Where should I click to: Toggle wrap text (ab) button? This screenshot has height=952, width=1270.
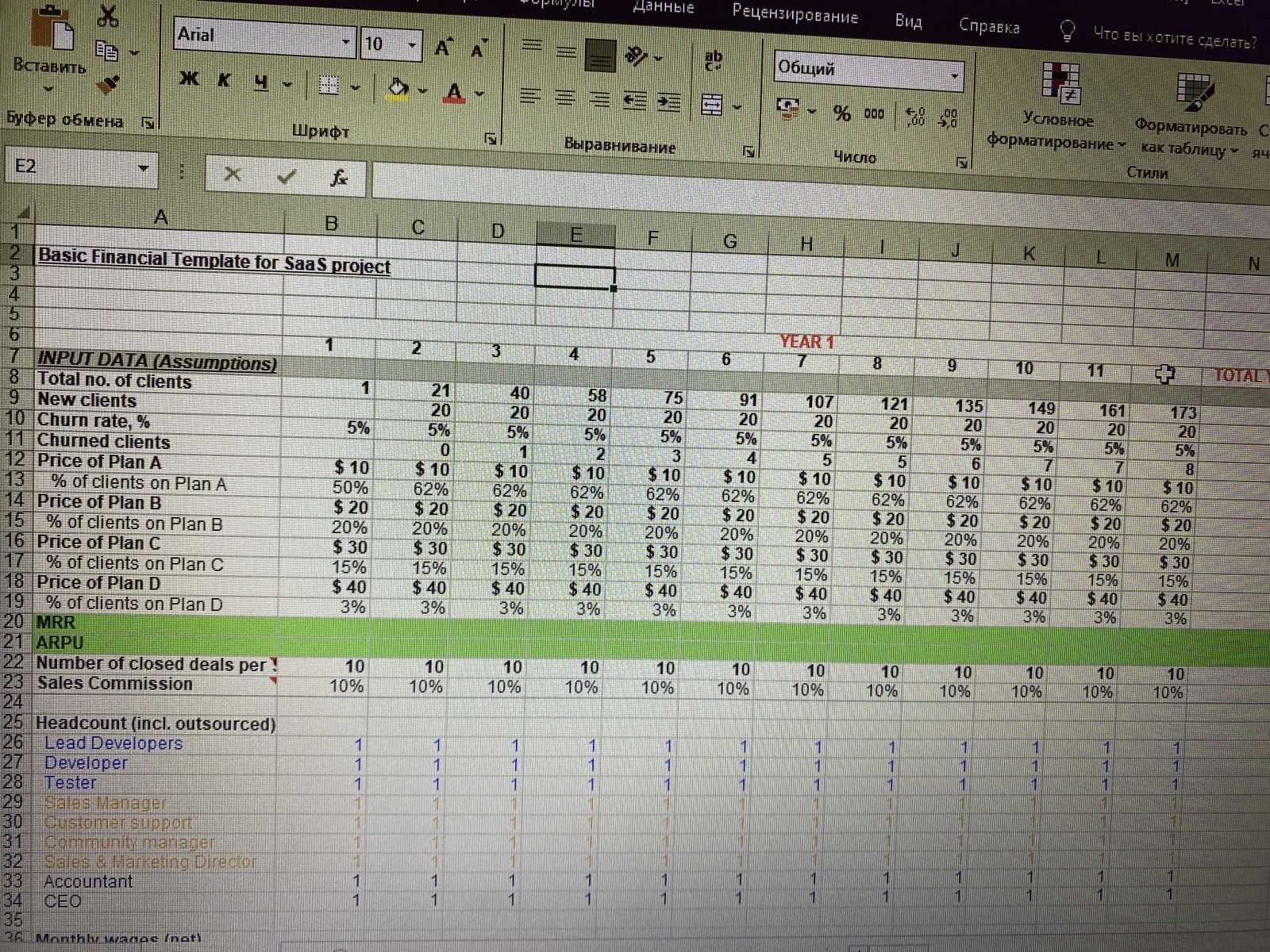(714, 59)
